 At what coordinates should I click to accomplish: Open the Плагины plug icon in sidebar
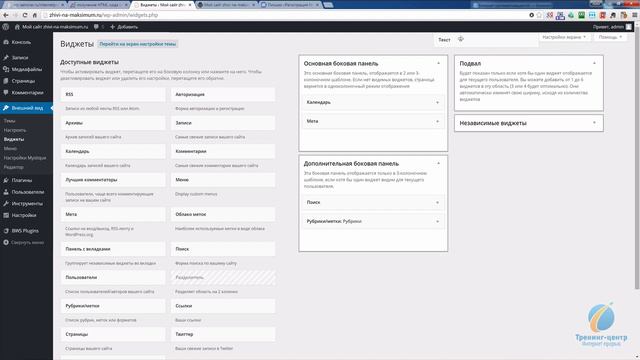(x=6, y=180)
